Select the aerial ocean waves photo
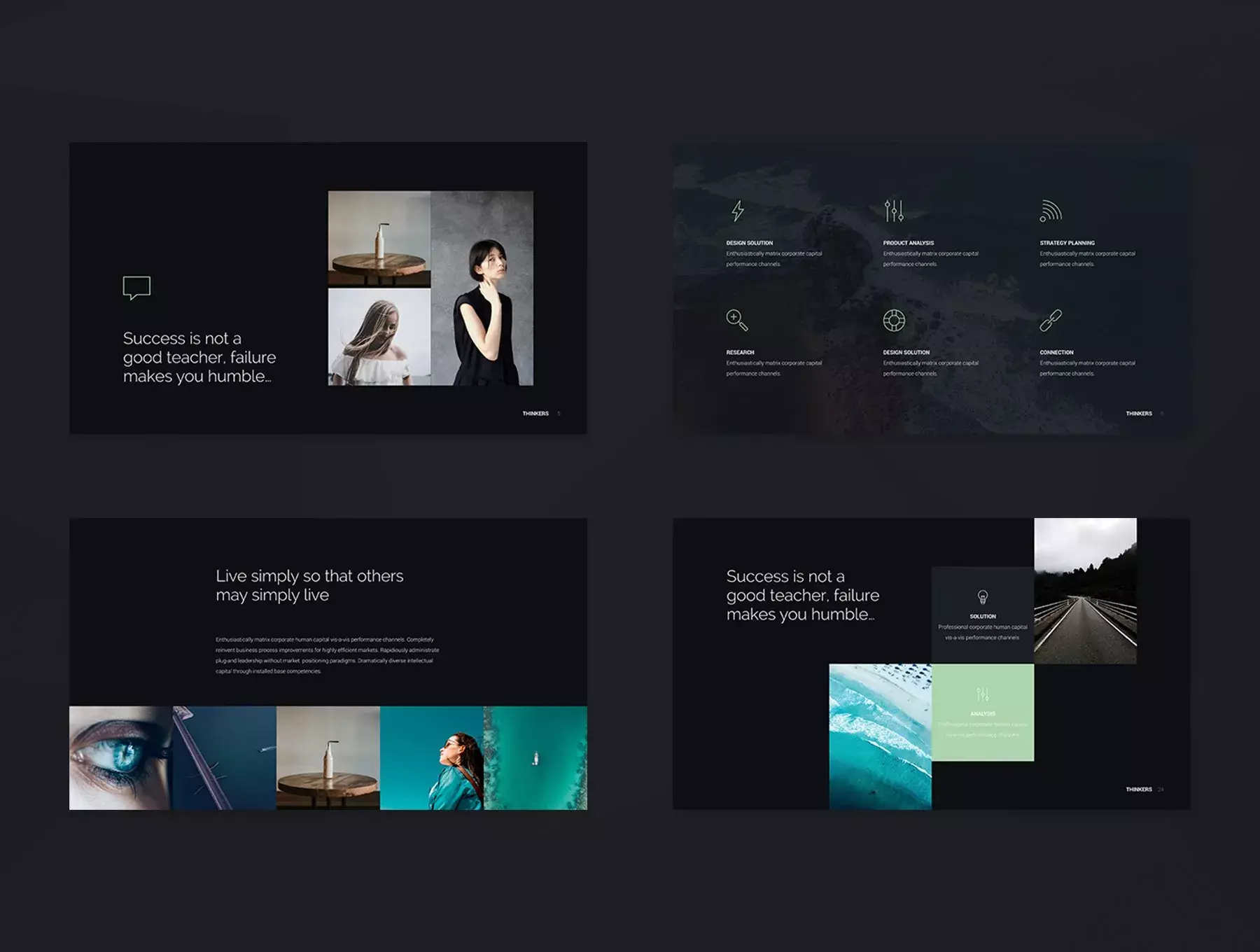This screenshot has height=952, width=1260. tap(881, 737)
